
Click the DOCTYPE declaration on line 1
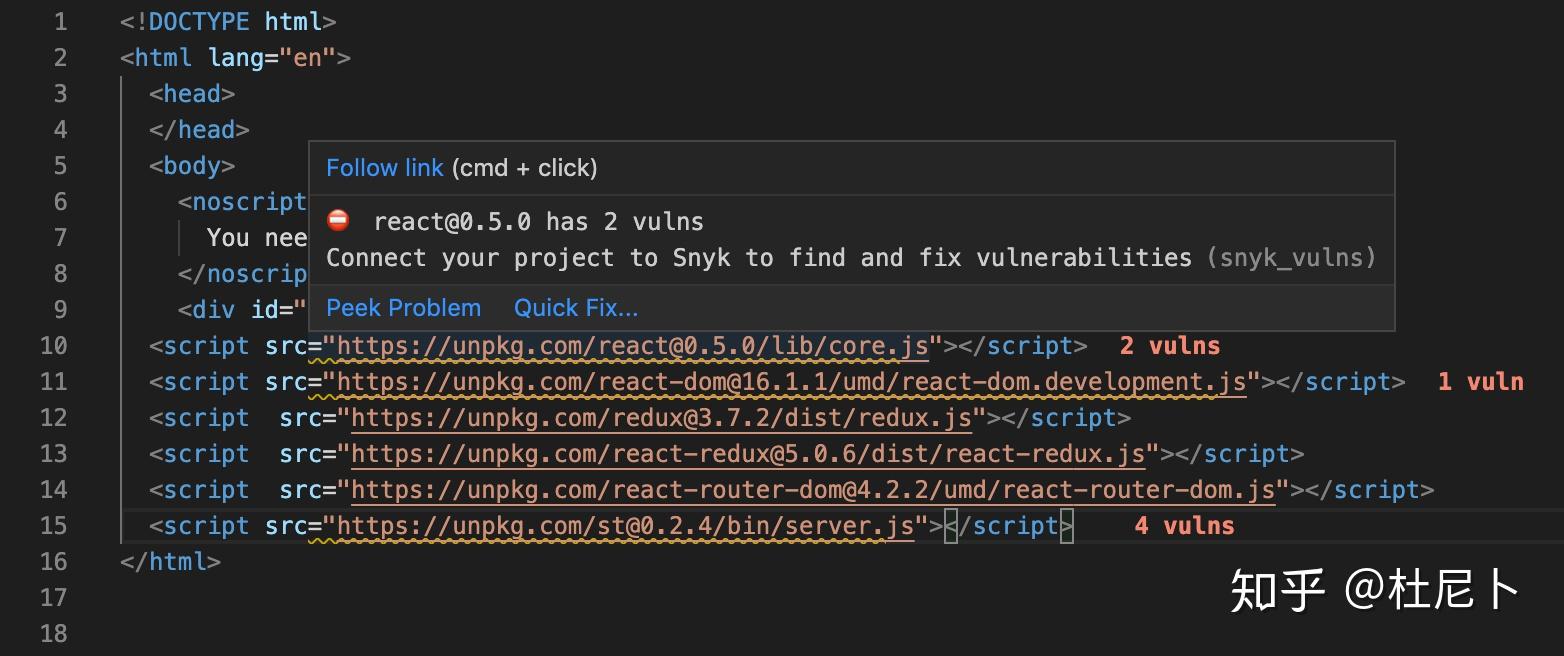coord(228,22)
